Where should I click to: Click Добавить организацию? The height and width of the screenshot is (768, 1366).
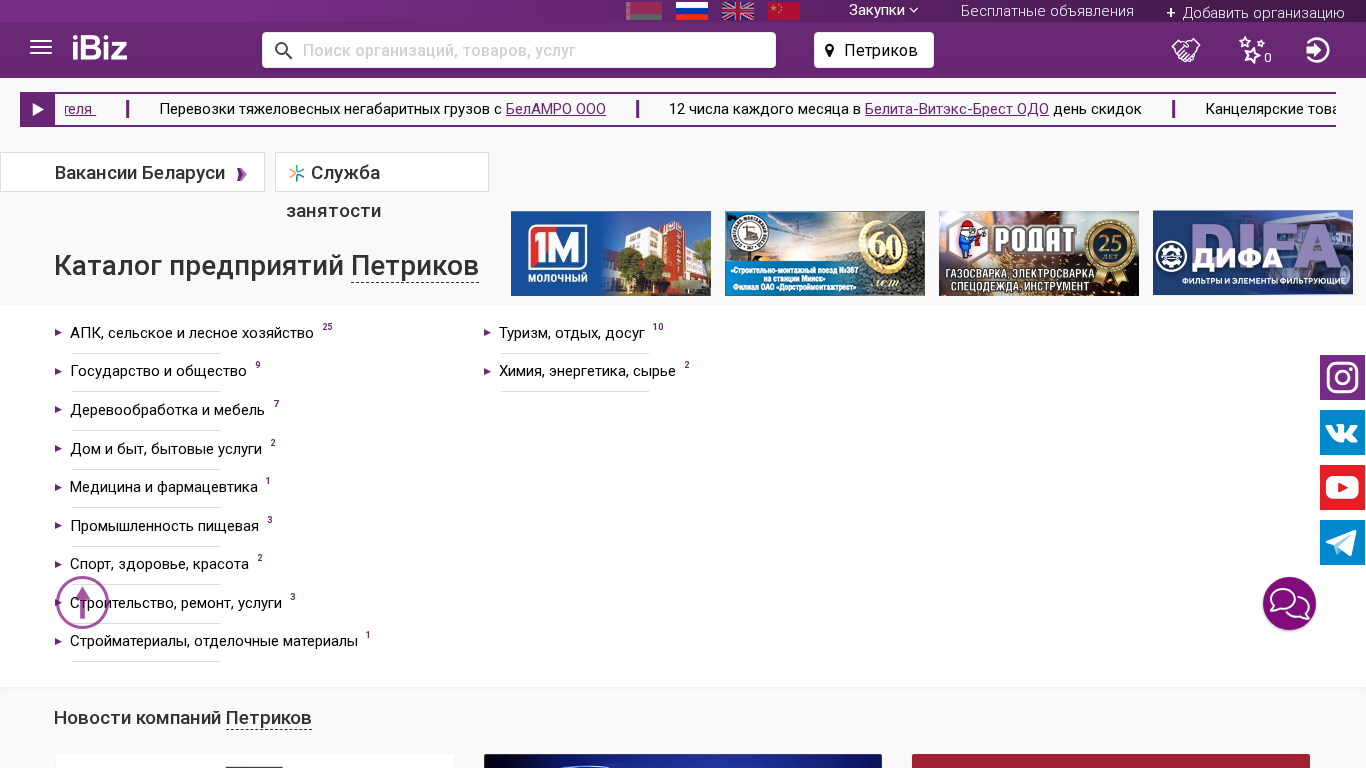pos(1255,13)
